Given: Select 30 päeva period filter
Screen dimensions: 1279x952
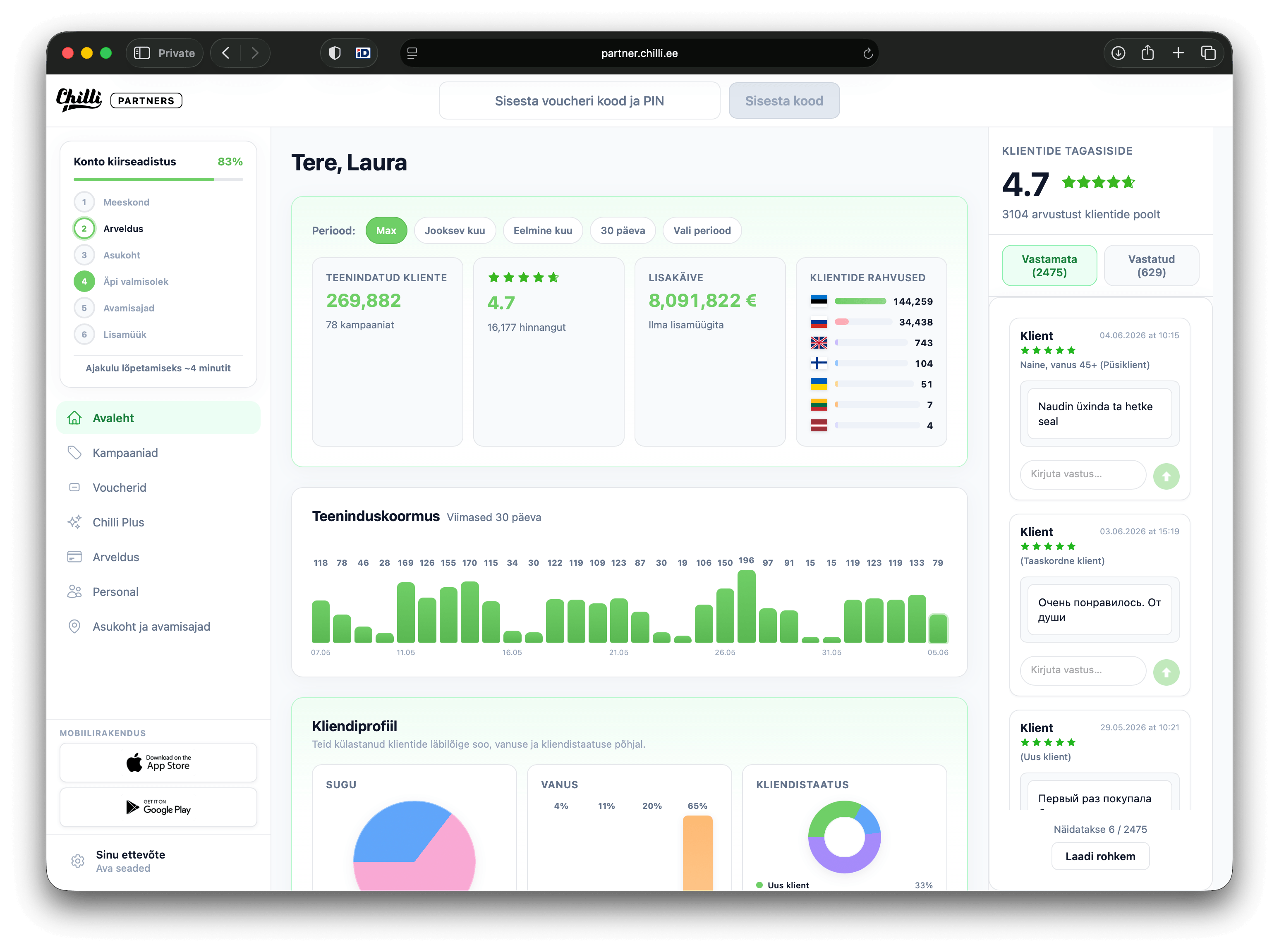Looking at the screenshot, I should tap(623, 230).
